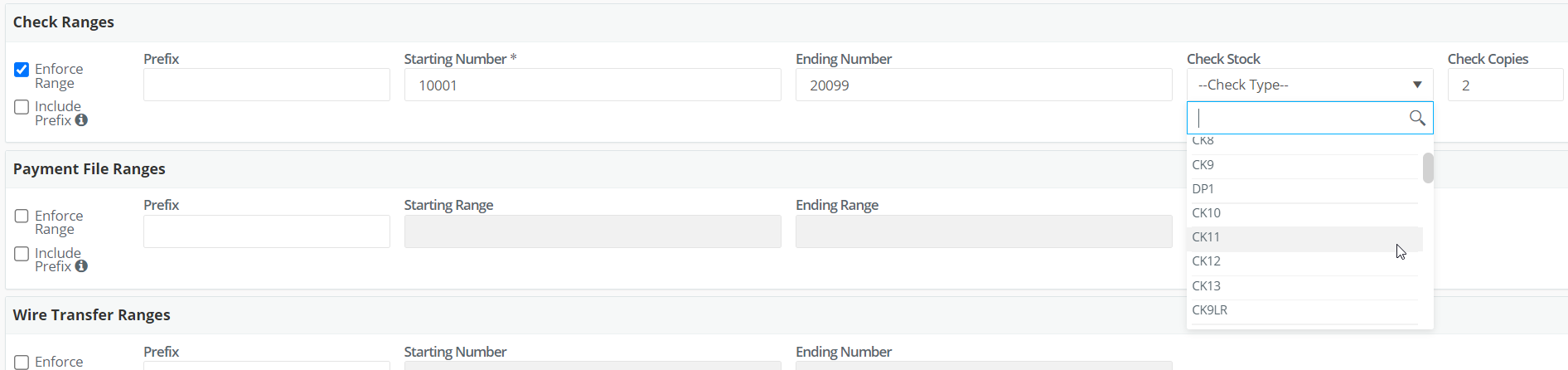
Task: Enable Include Prefix under Payment File Ranges
Action: [x=22, y=254]
